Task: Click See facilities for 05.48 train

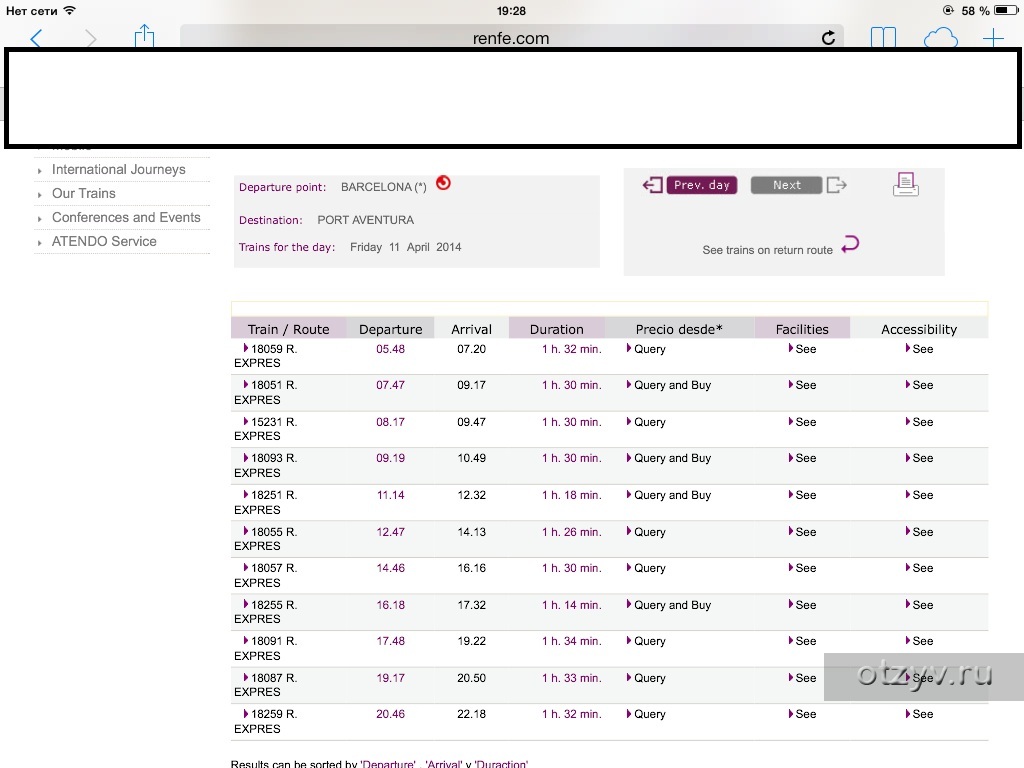Action: (x=803, y=350)
